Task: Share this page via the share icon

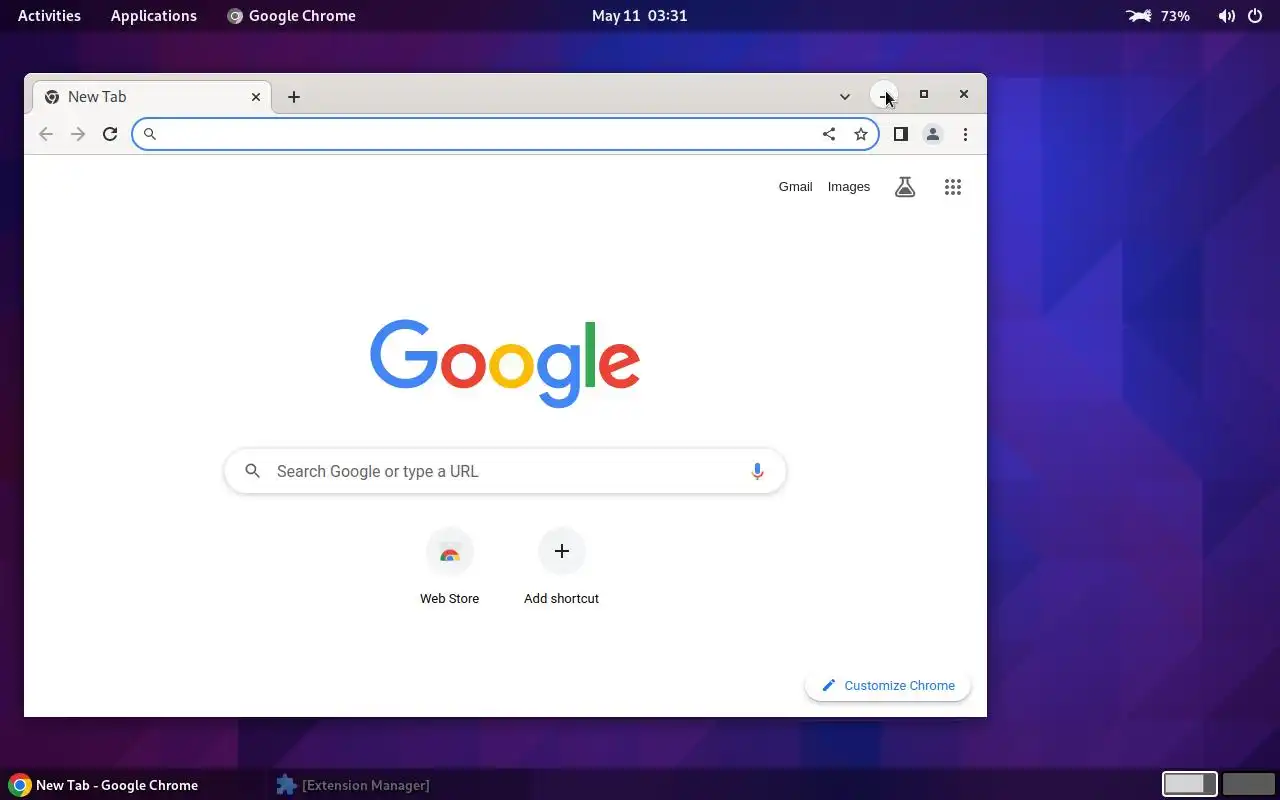Action: click(x=829, y=134)
